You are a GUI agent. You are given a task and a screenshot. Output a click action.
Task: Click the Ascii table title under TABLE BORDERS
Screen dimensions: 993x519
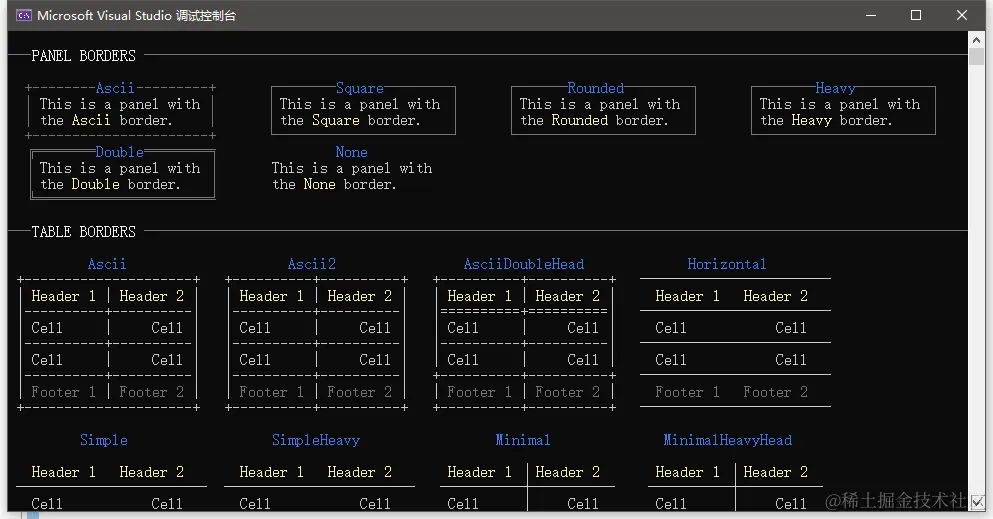click(107, 264)
